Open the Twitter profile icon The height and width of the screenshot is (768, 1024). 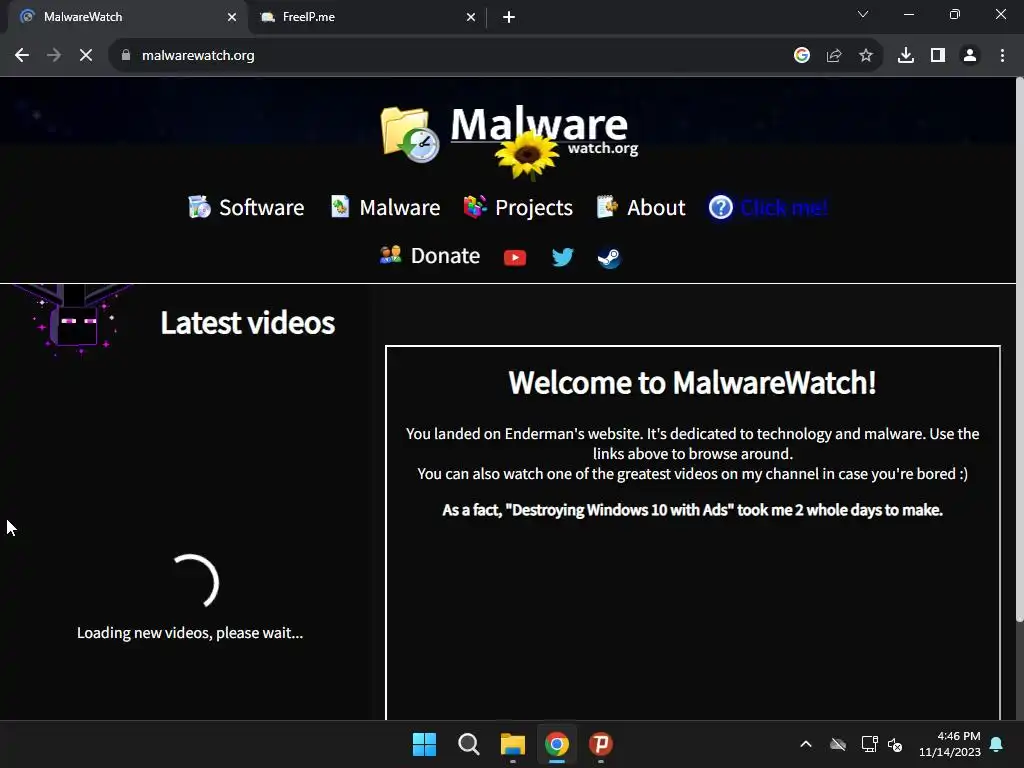(562, 257)
